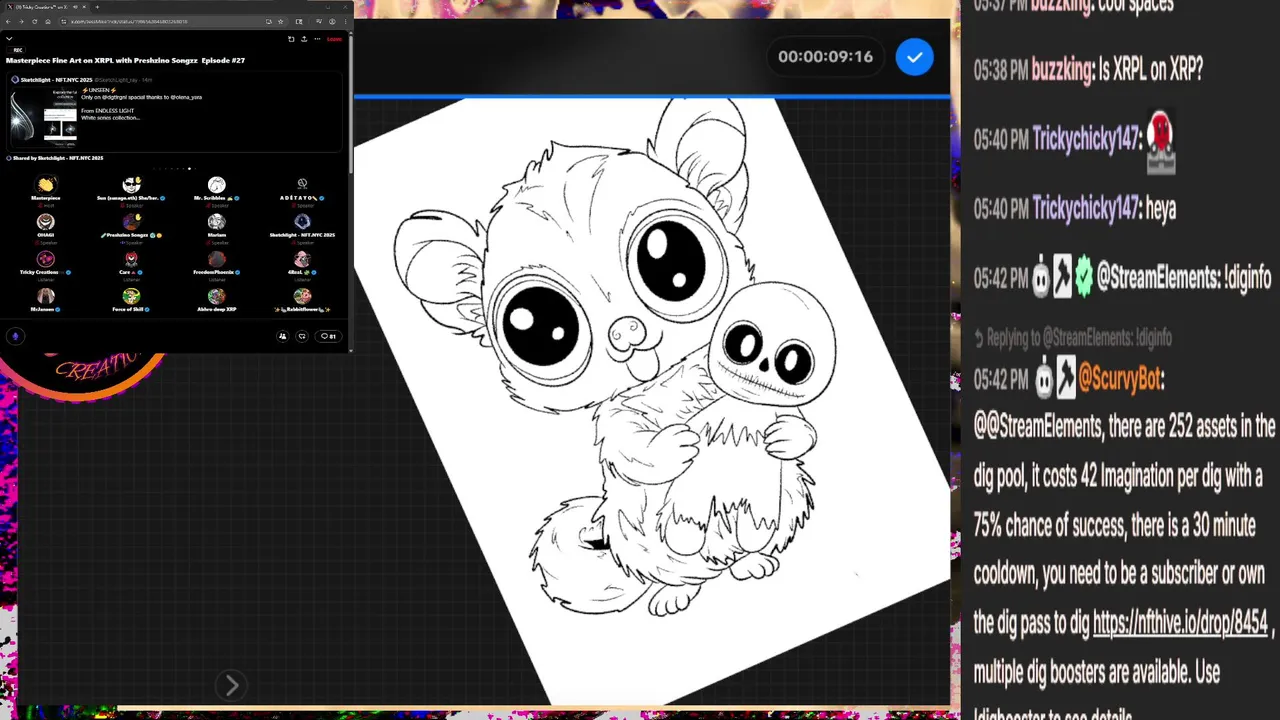Screen dimensions: 1280x720
Task: Open Sketchlight - NFT.NYC 2025 speaker avatar
Action: pyautogui.click(x=302, y=222)
